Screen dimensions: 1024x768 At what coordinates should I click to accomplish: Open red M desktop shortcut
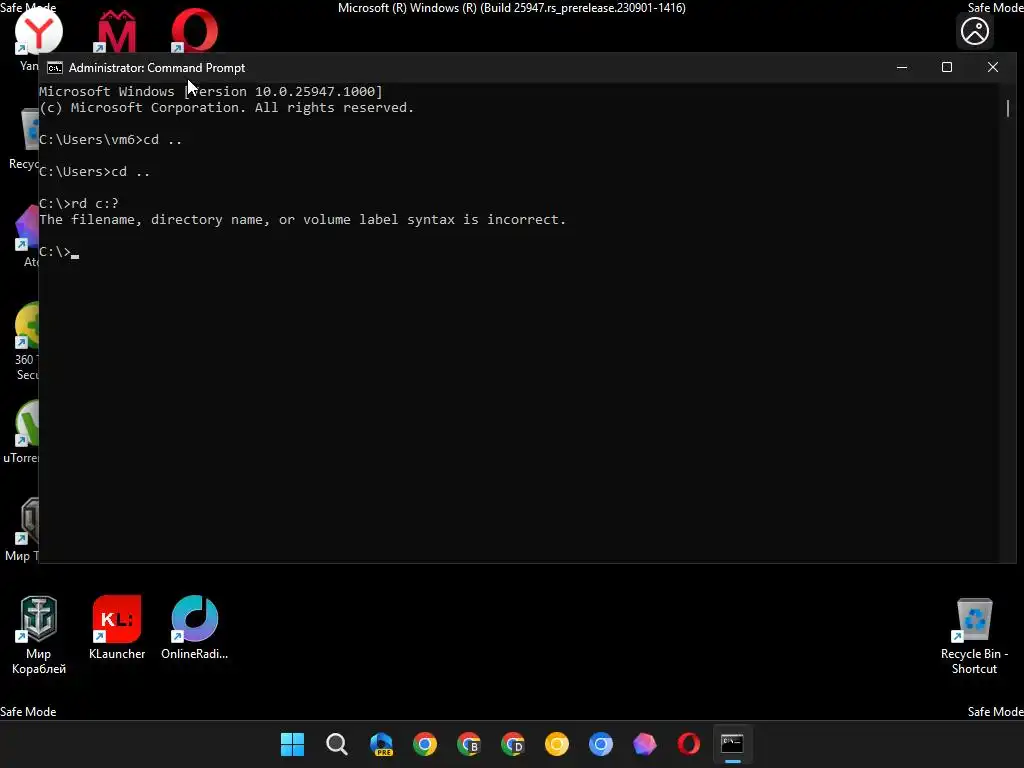(x=117, y=31)
